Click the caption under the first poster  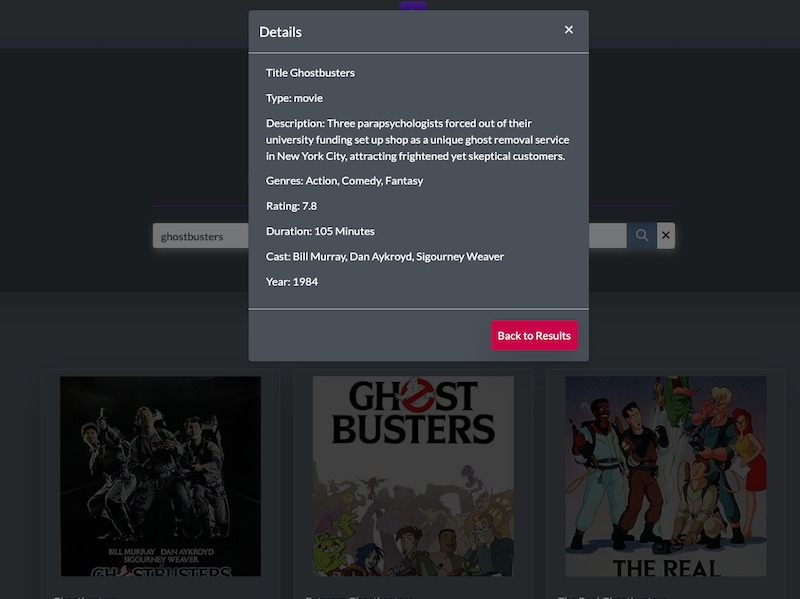click(90, 595)
